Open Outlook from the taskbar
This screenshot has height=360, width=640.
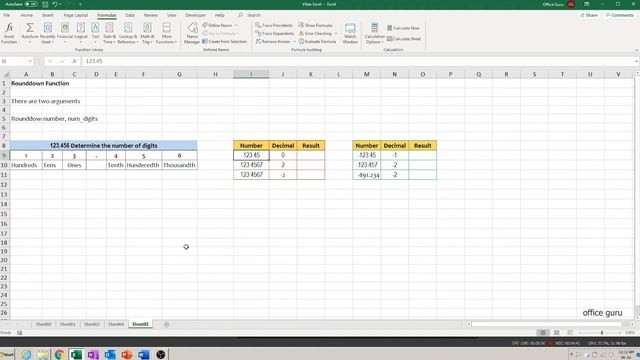(x=110, y=354)
